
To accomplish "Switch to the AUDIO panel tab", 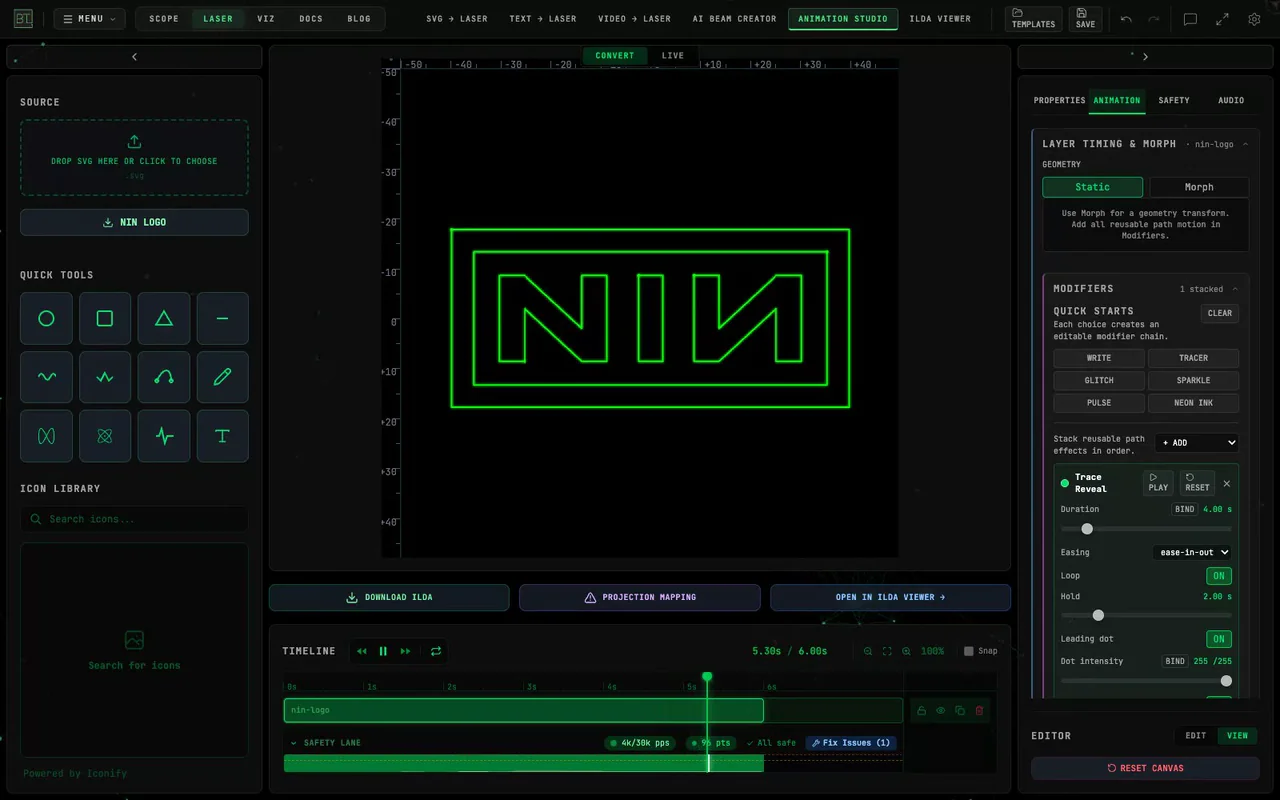I will (1231, 100).
